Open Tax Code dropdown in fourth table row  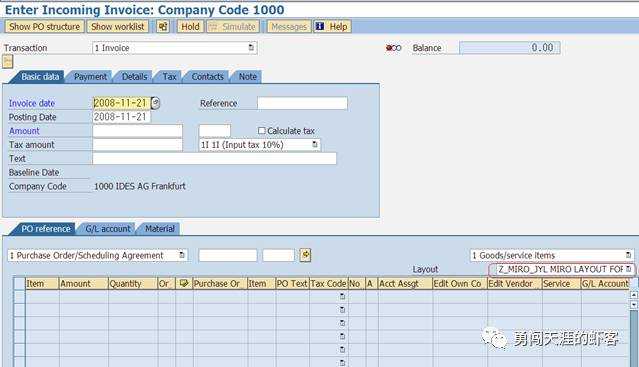pos(342,336)
